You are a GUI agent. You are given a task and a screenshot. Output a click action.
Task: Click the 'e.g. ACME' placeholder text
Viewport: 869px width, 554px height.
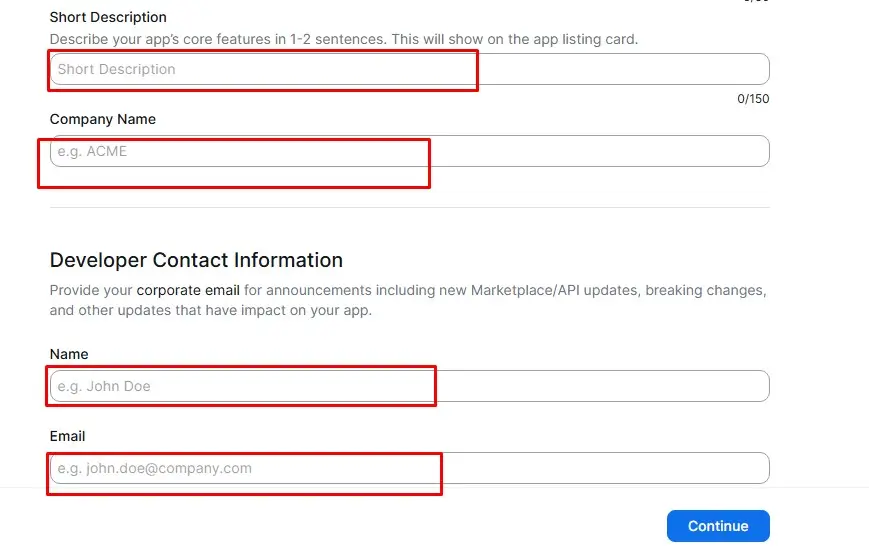click(92, 151)
